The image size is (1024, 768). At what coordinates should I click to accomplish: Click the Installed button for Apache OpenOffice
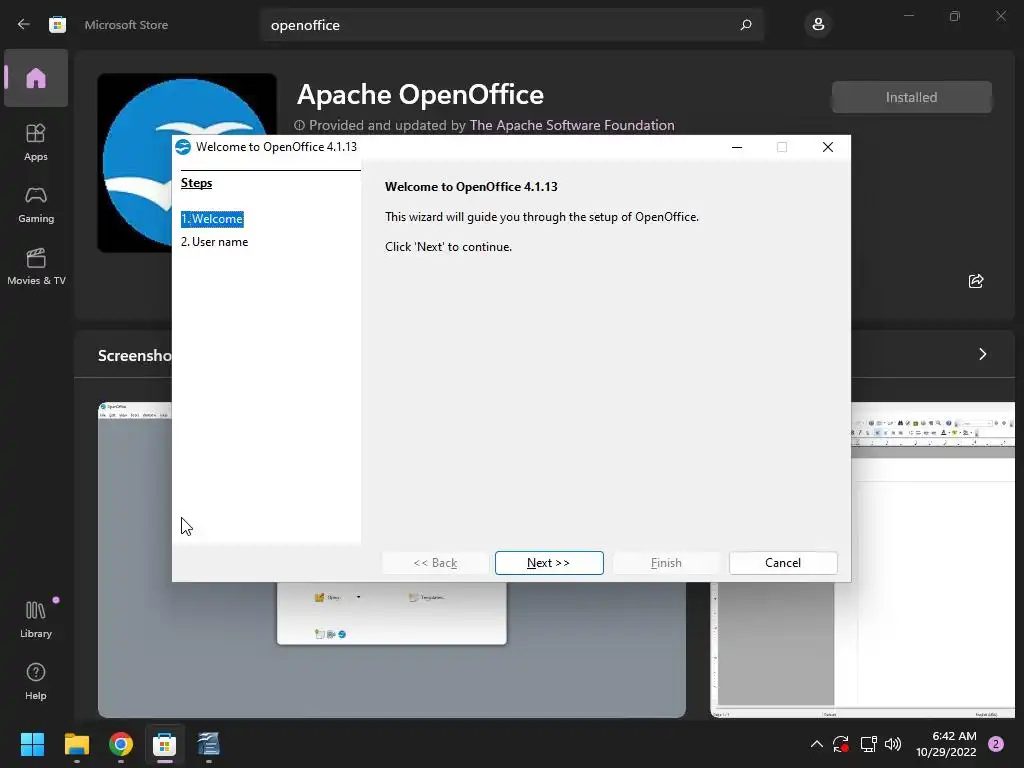[x=911, y=97]
